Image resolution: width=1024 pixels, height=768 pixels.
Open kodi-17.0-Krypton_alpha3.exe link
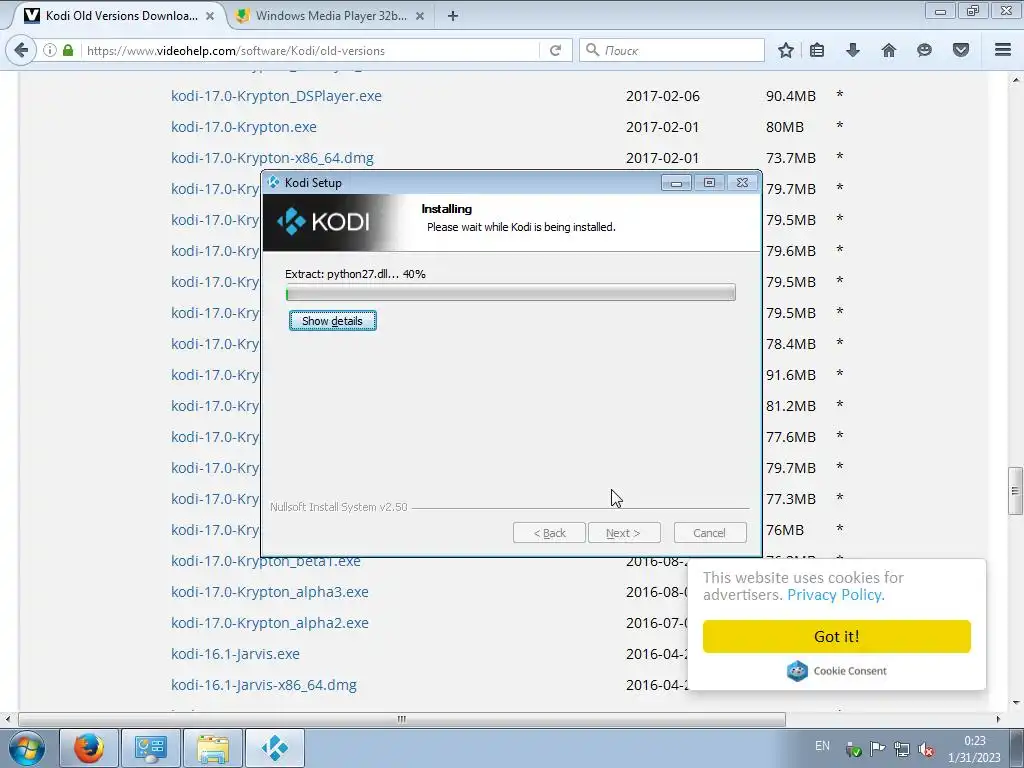coord(270,592)
